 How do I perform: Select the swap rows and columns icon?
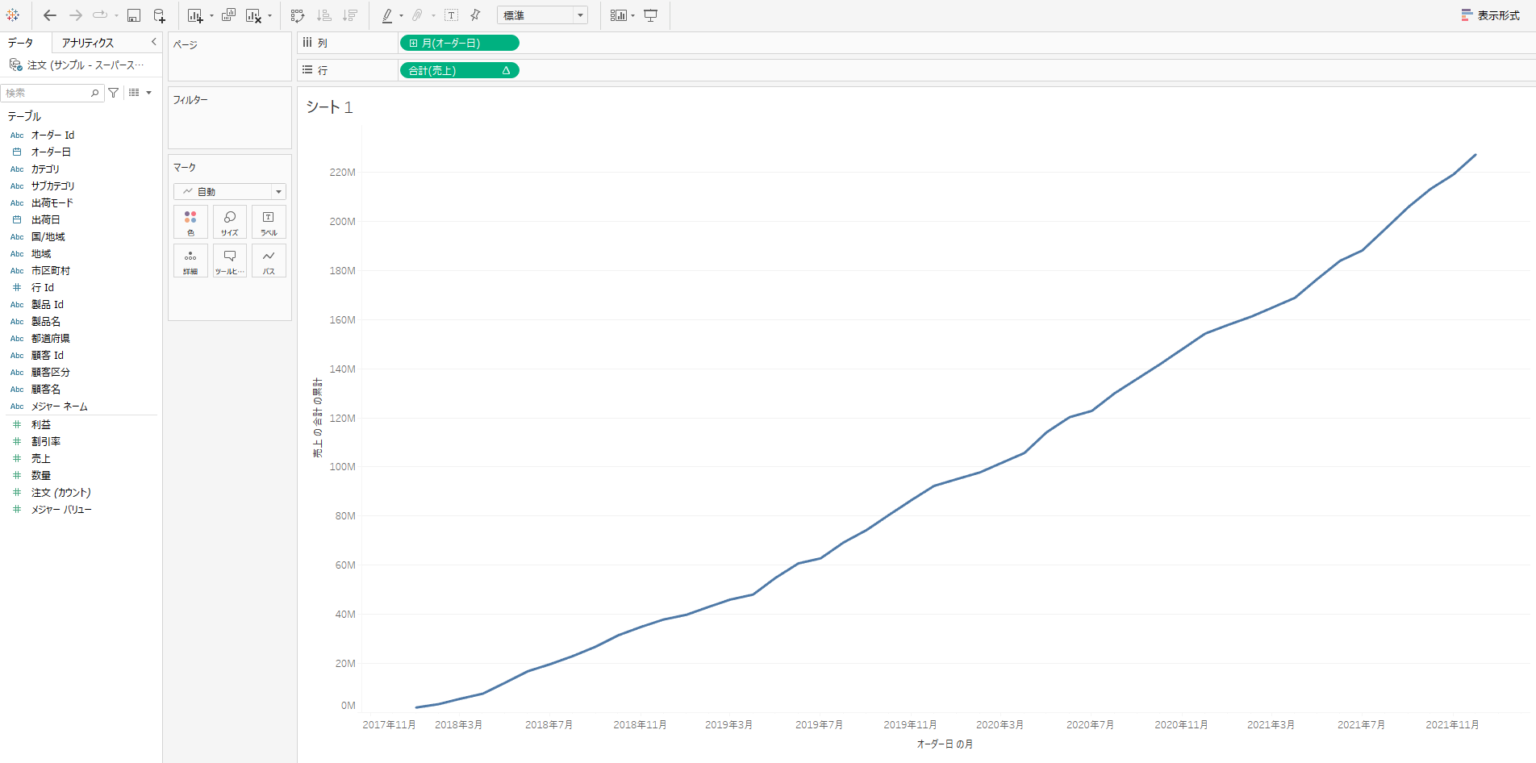(297, 15)
